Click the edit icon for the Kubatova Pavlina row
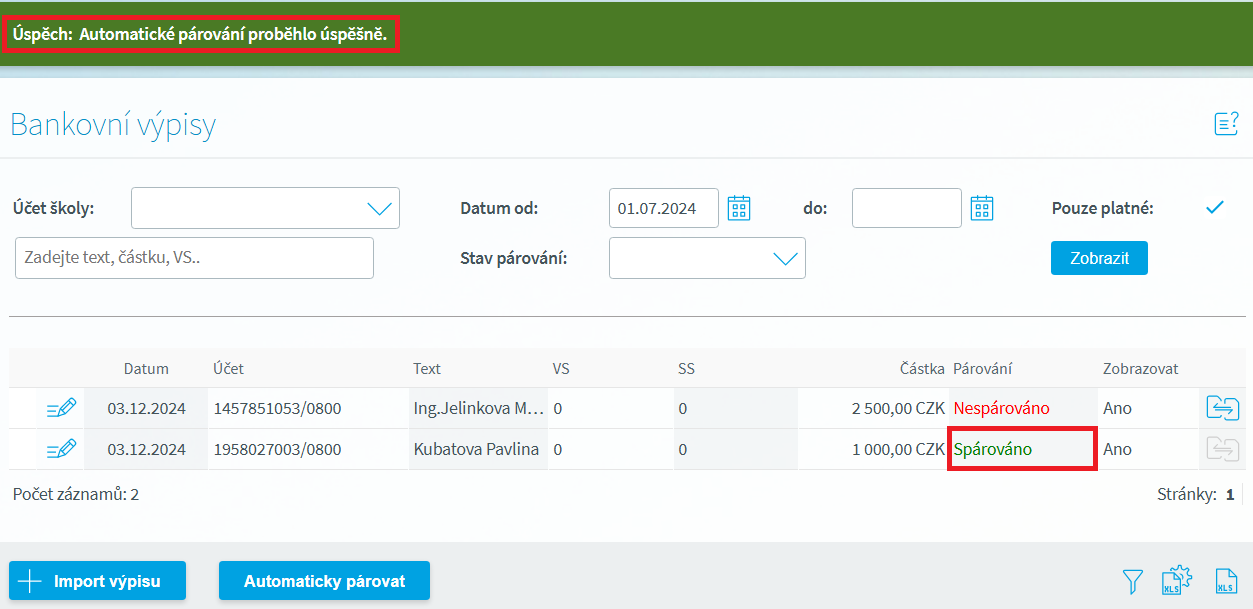Viewport: 1253px width, 609px height. [61, 449]
